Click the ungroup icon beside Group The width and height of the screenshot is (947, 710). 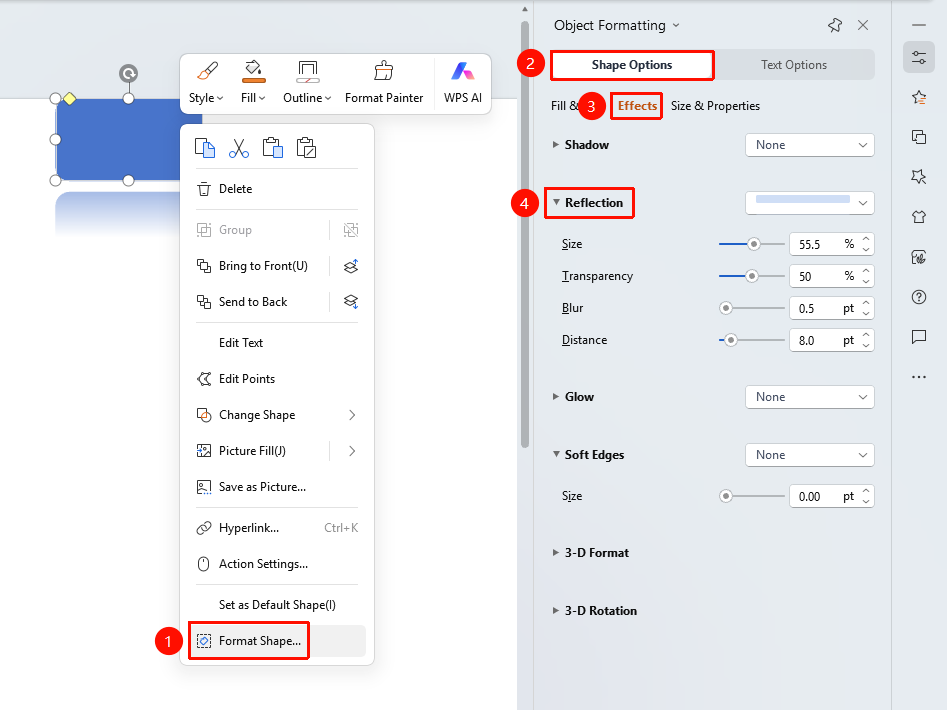click(x=351, y=230)
